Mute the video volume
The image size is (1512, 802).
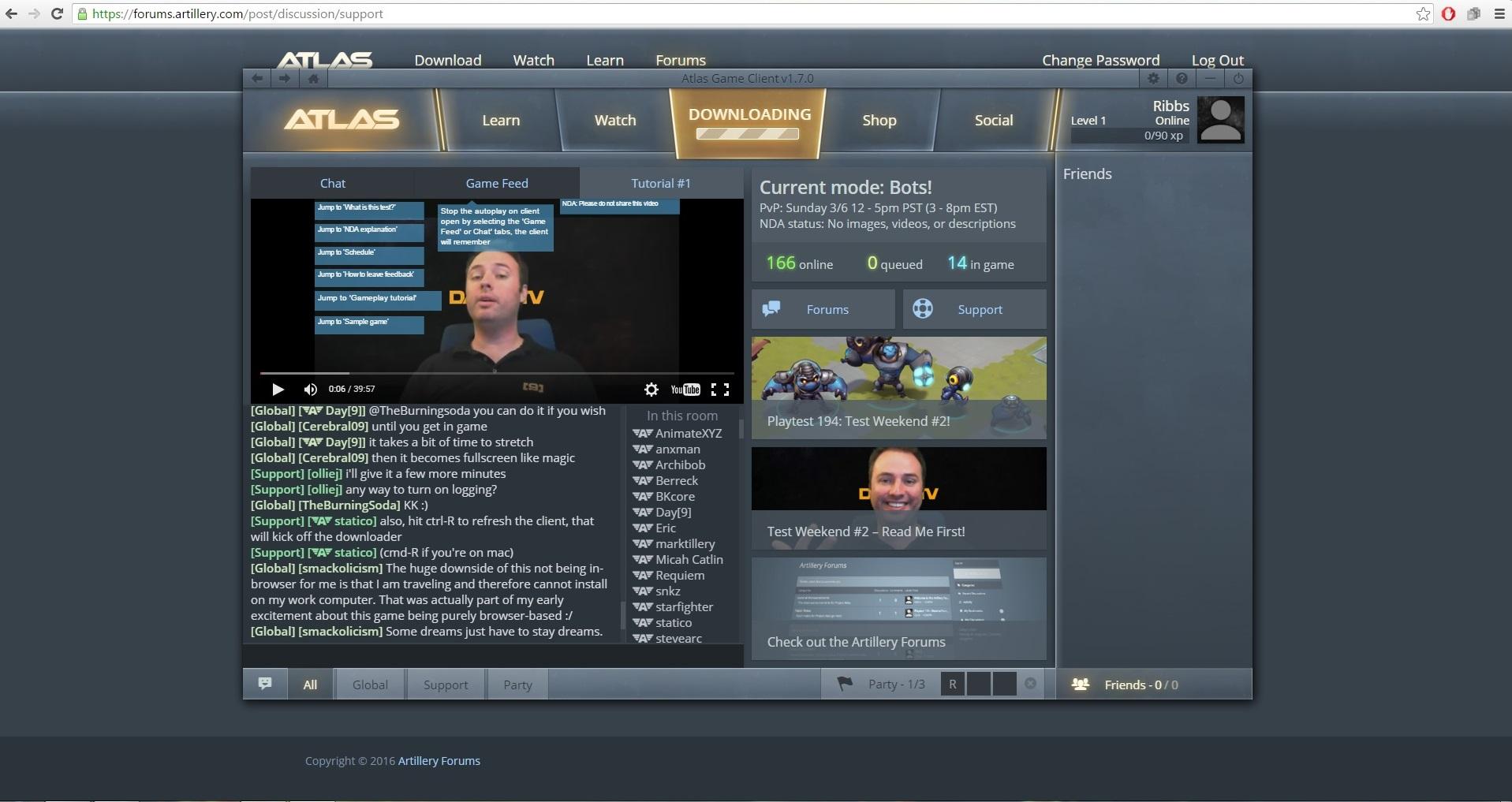pos(310,390)
